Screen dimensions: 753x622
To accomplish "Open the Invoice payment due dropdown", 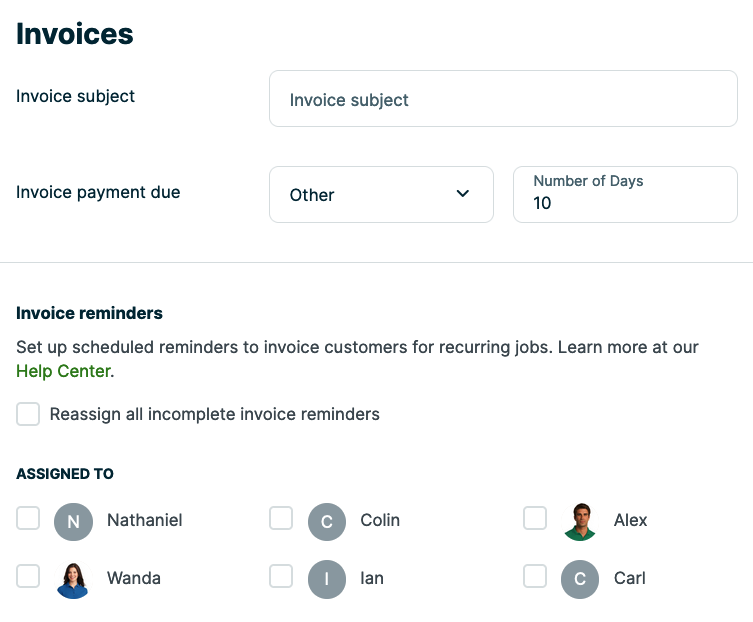I will click(x=381, y=194).
